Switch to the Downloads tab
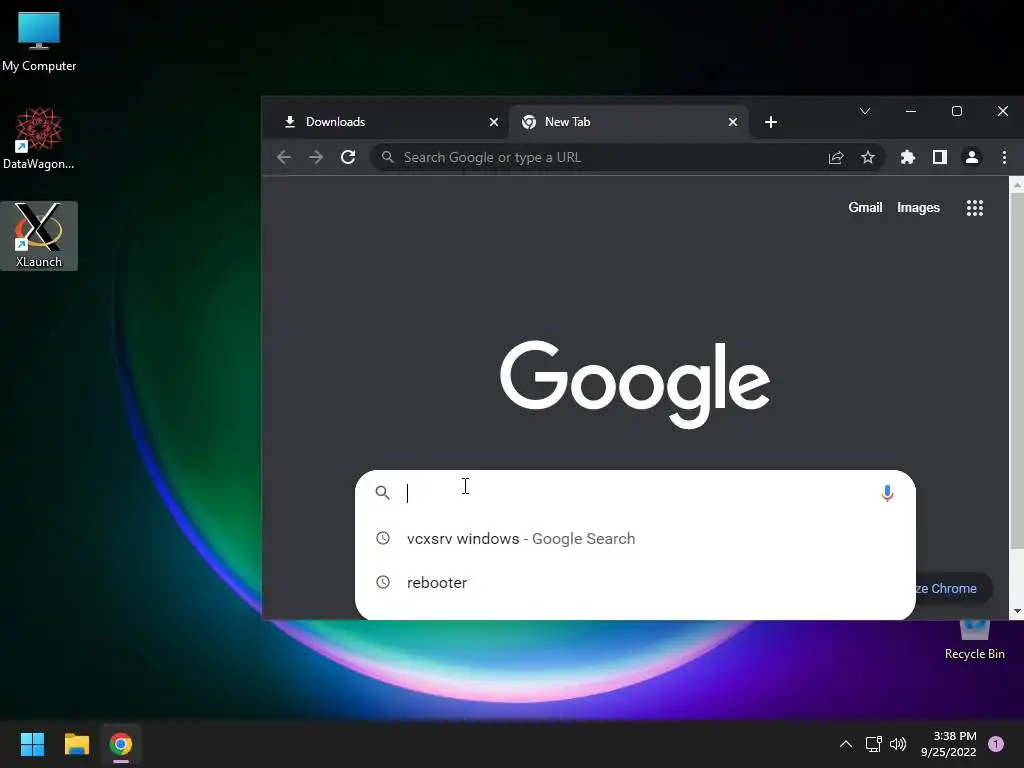The image size is (1024, 768). click(385, 122)
